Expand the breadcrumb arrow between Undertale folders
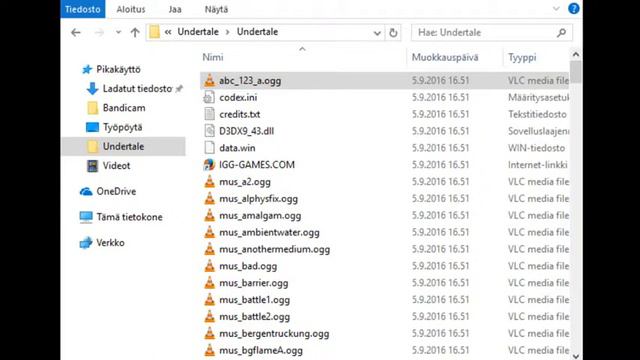This screenshot has height=360, width=640. click(x=227, y=32)
